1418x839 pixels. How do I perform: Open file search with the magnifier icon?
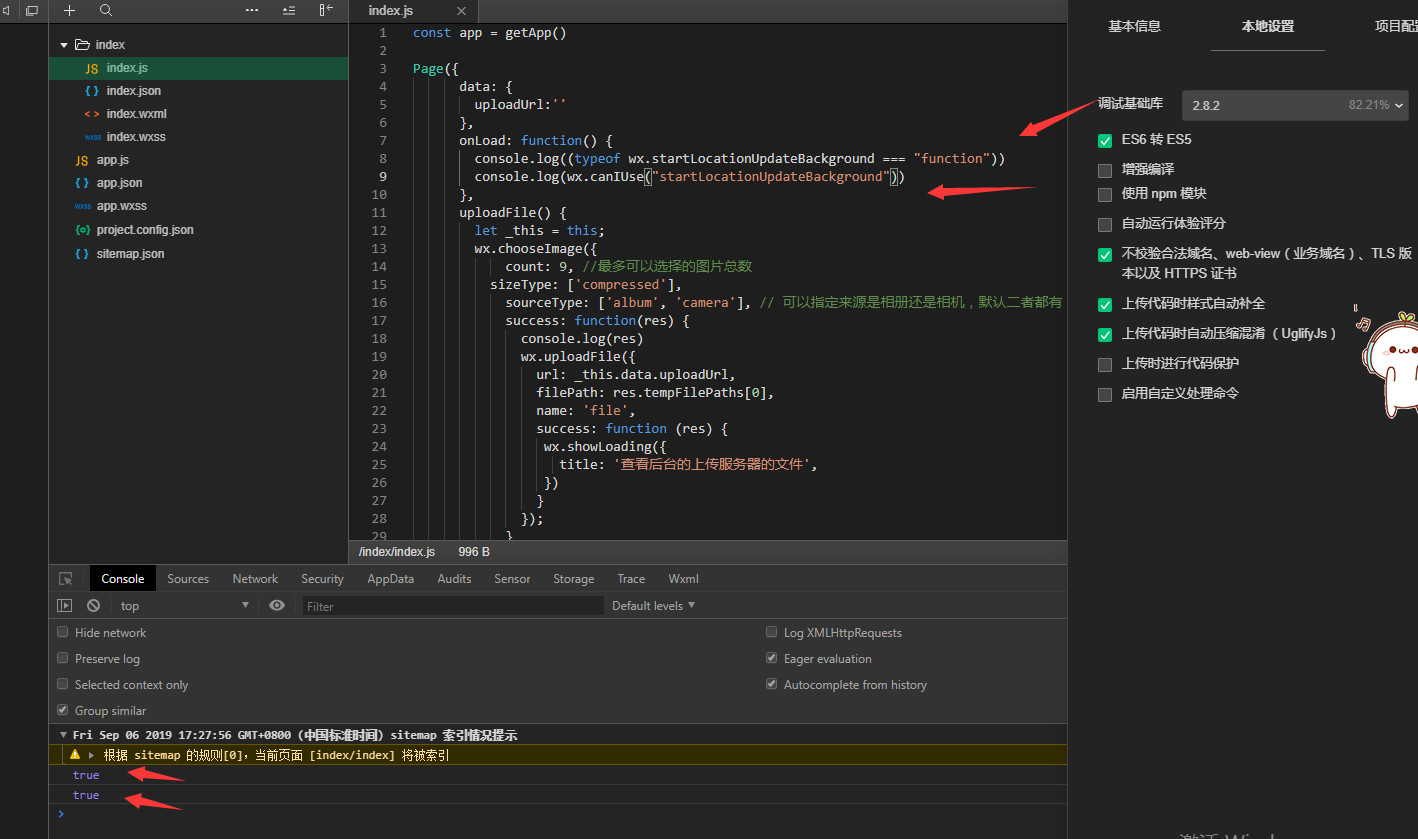pyautogui.click(x=106, y=10)
